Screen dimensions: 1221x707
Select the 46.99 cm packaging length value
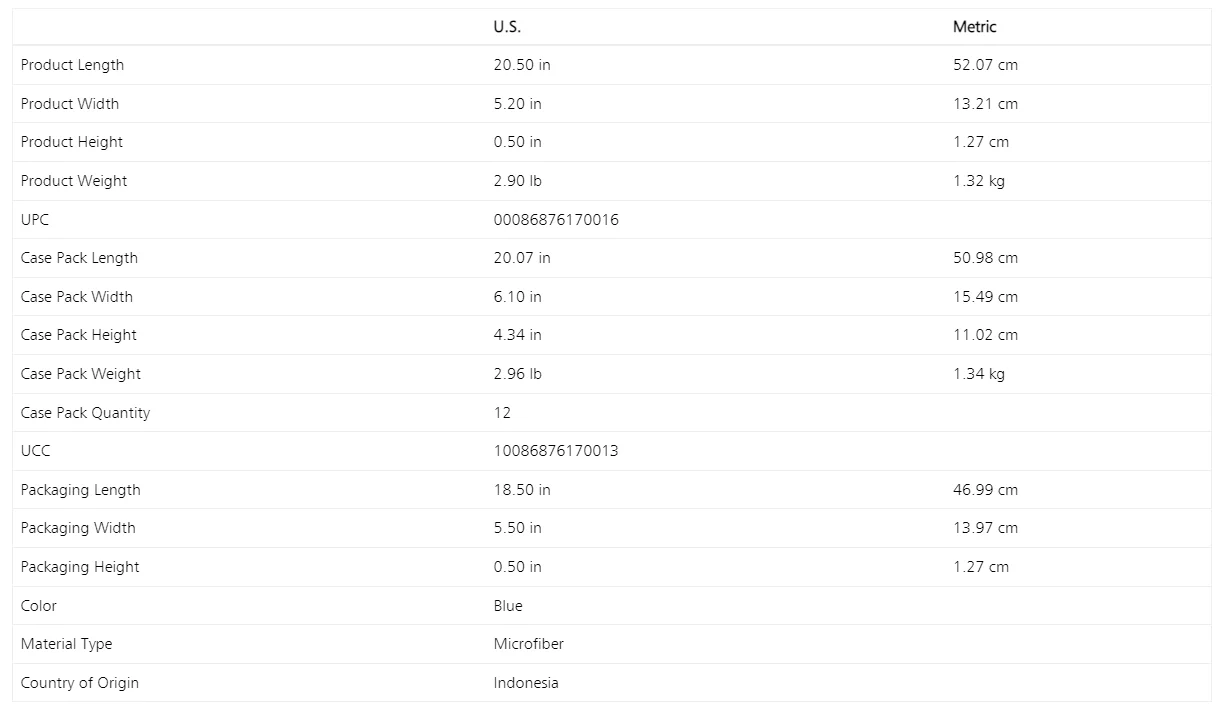985,490
